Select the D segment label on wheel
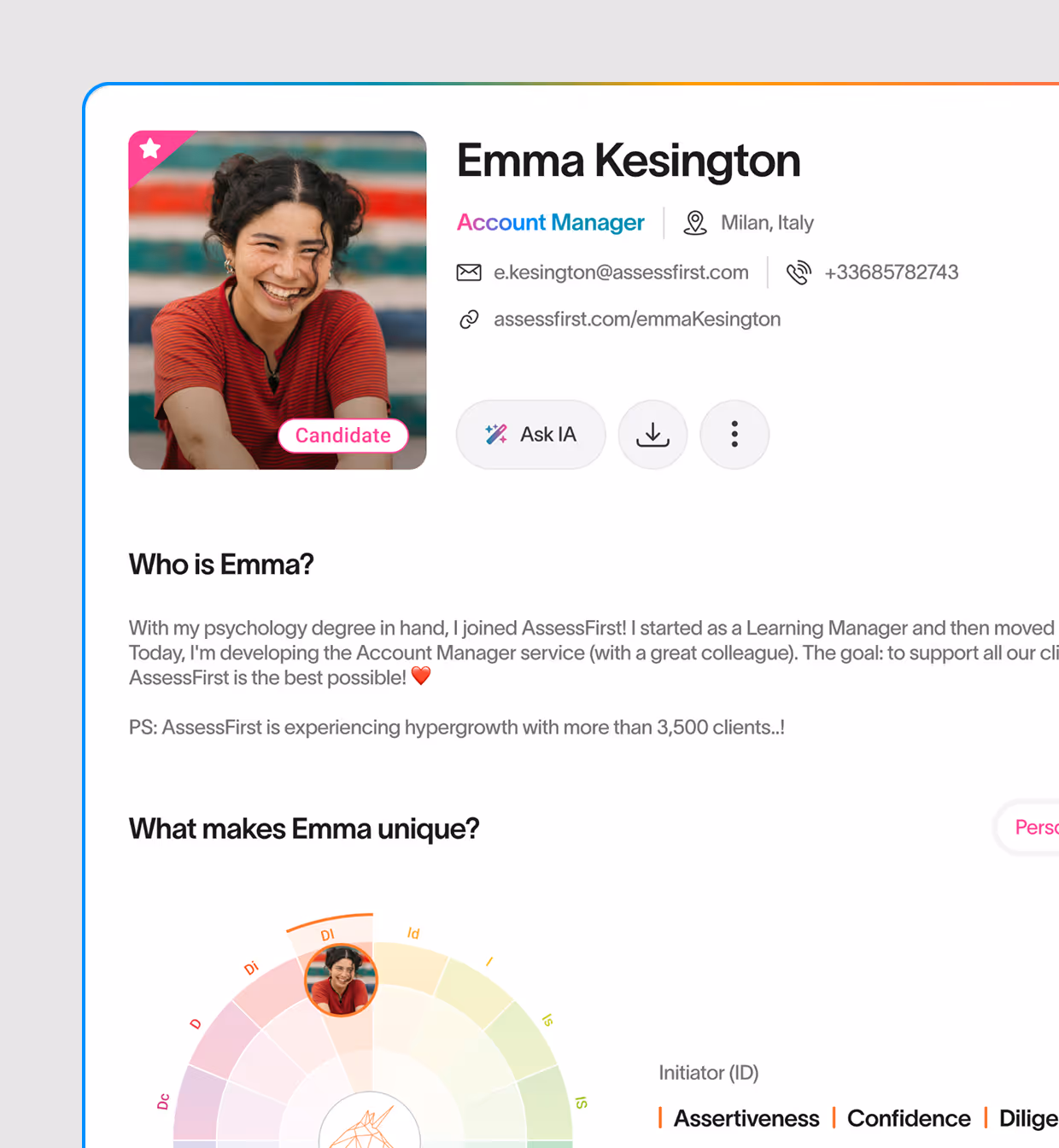This screenshot has height=1148, width=1059. click(x=196, y=1023)
